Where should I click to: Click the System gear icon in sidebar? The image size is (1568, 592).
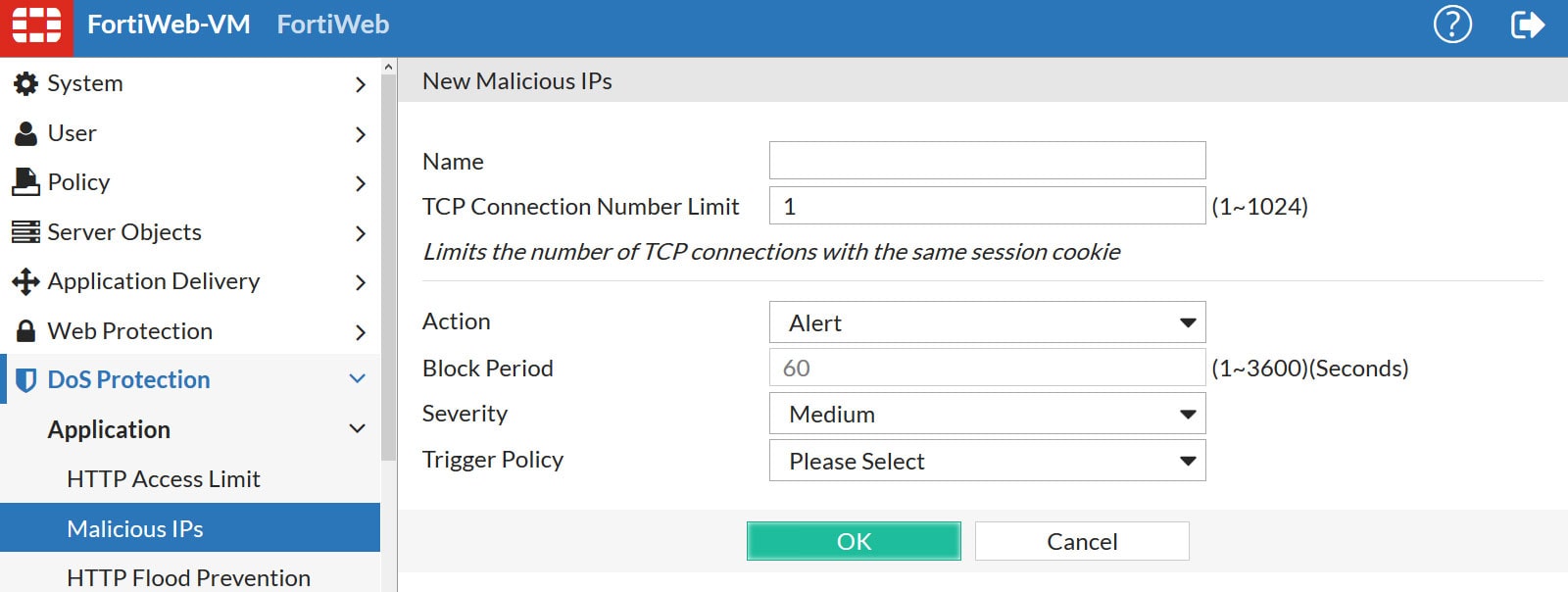(x=25, y=83)
